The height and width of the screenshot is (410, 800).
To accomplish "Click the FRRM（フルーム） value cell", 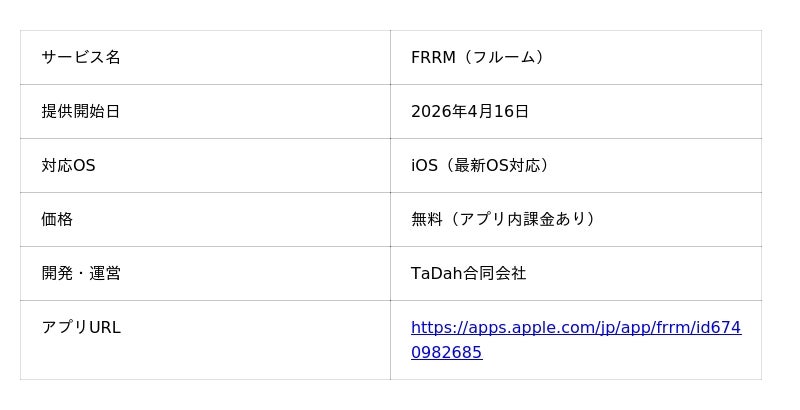I will tap(479, 58).
